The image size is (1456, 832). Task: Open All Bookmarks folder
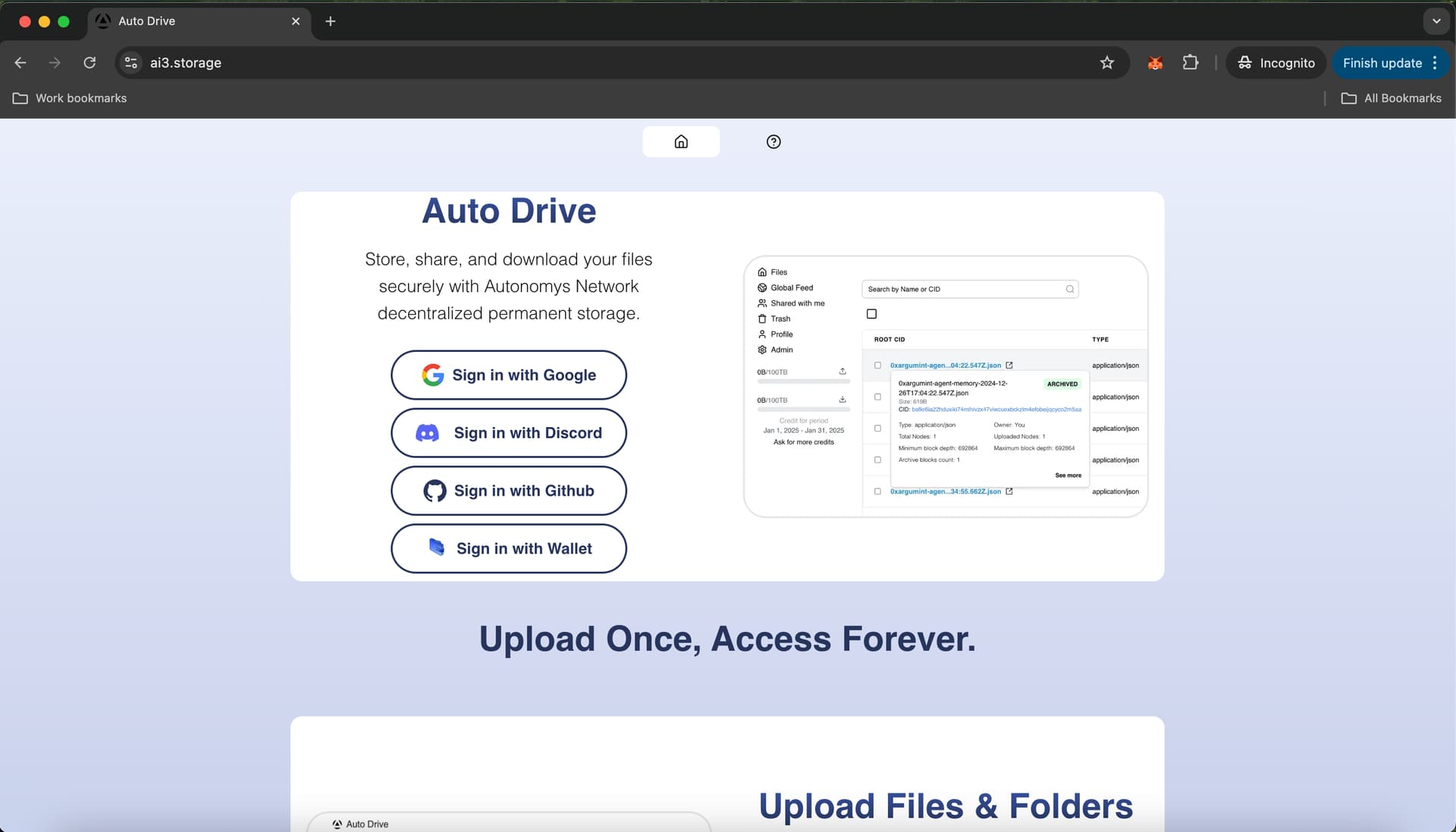tap(1392, 99)
